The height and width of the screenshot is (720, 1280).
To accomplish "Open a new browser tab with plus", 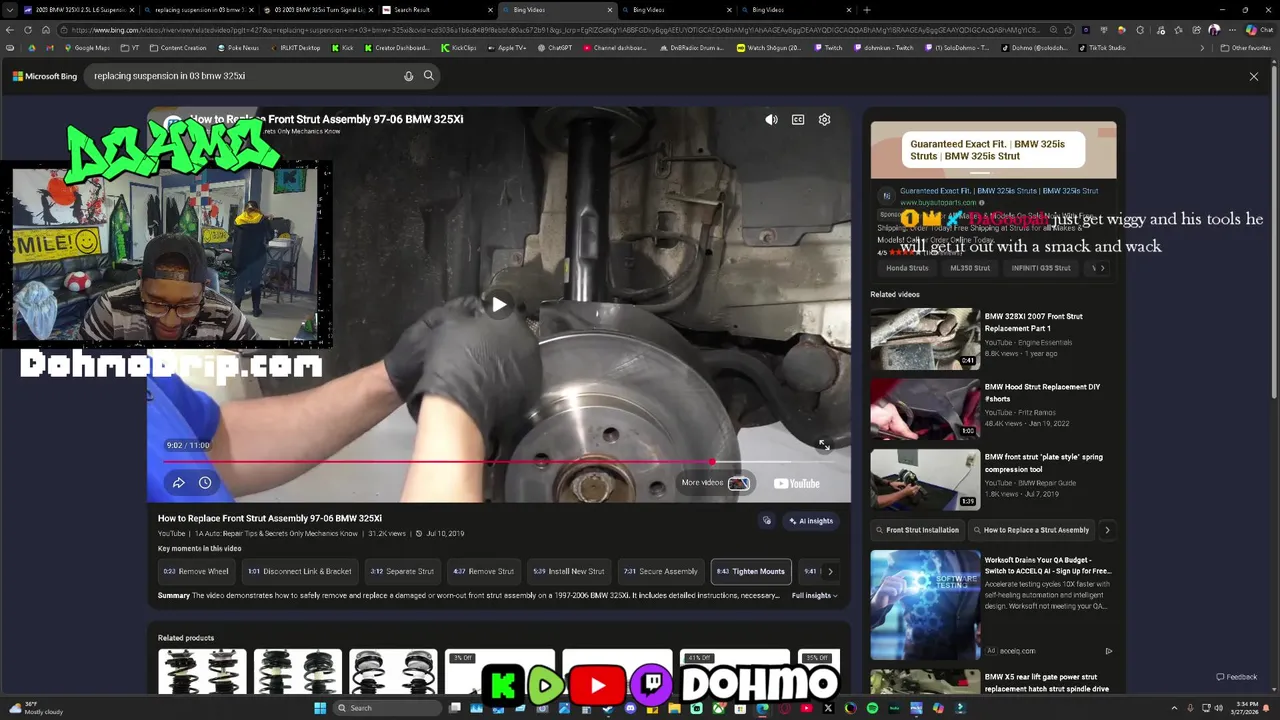I will 867,10.
